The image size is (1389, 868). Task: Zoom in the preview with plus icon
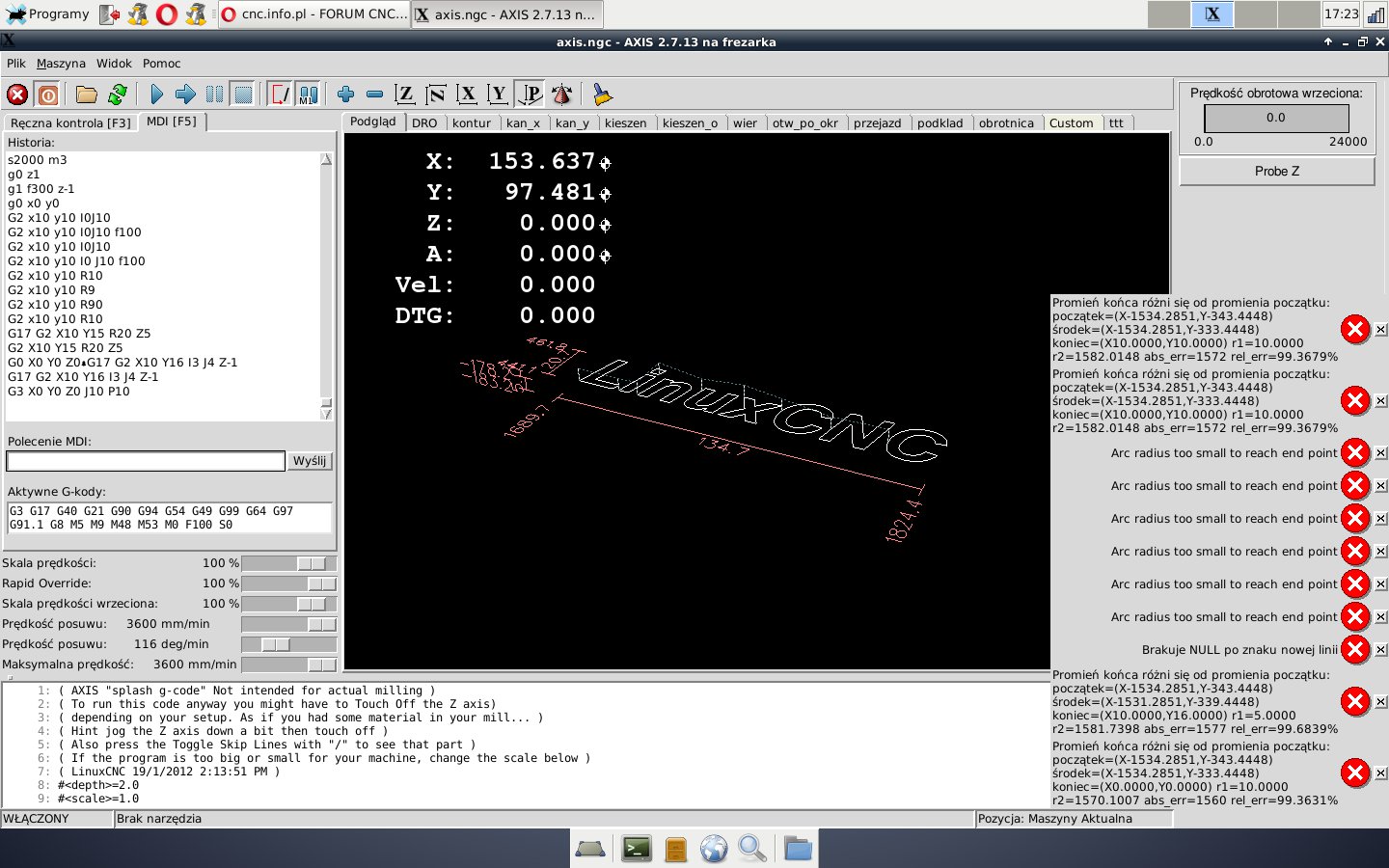345,95
